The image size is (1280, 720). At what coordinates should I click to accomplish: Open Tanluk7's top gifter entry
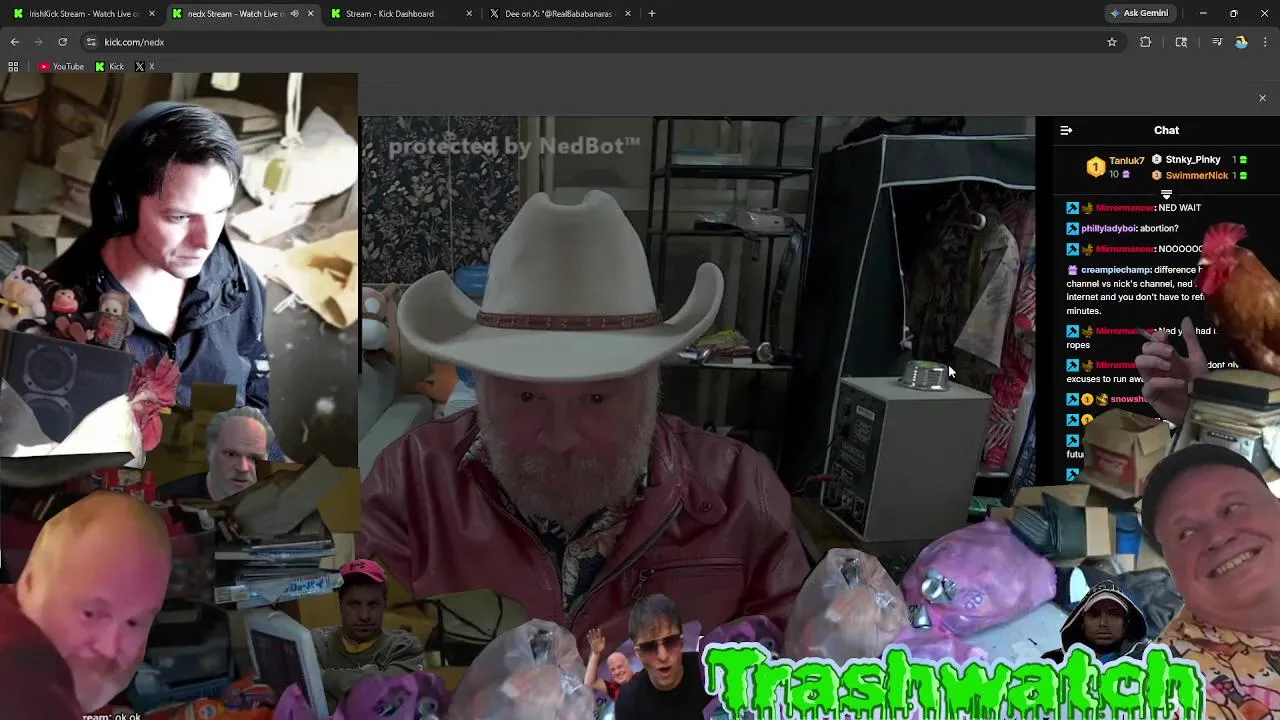[1115, 166]
